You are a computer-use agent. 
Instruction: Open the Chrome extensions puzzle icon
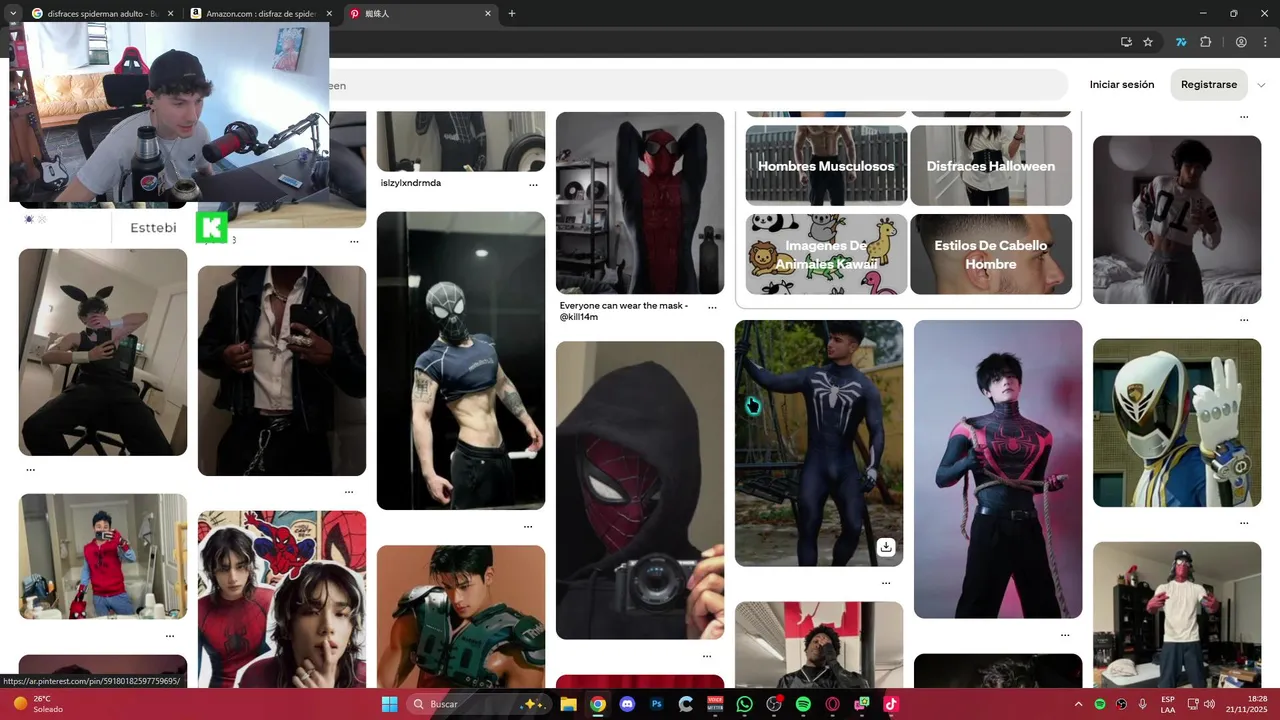click(x=1205, y=42)
